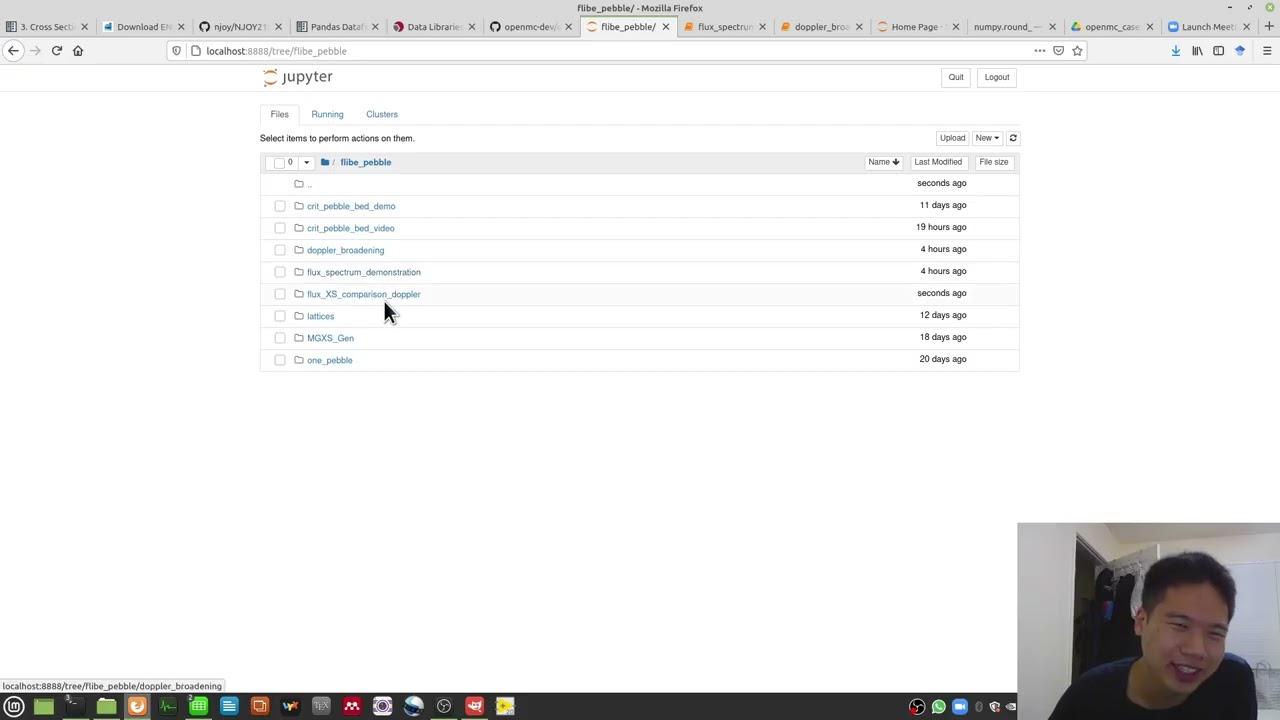Open the crit_pebble_bed_demo folder
The width and height of the screenshot is (1280, 720).
pos(351,206)
